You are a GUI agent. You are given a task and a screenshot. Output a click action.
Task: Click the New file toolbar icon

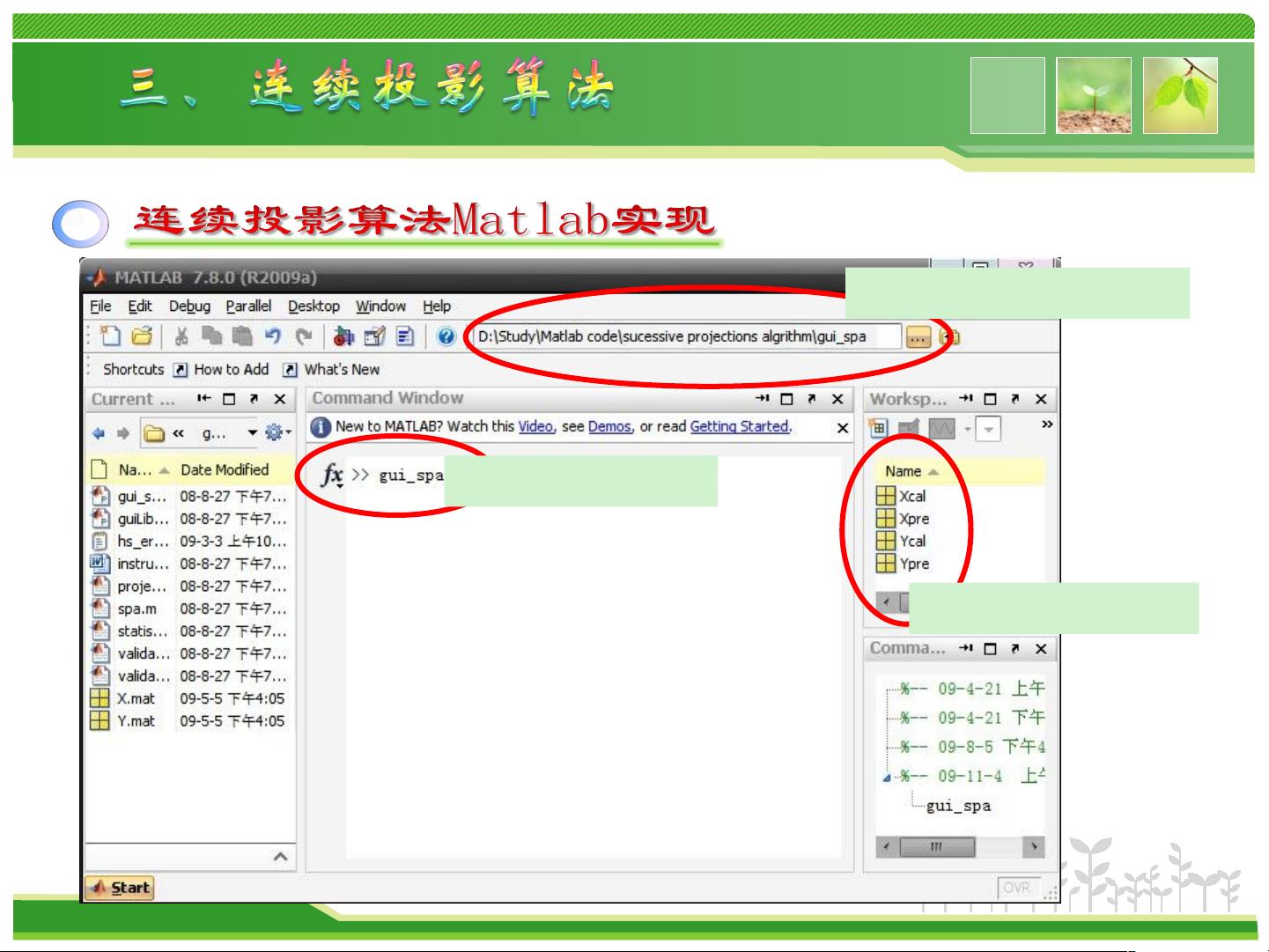[111, 336]
